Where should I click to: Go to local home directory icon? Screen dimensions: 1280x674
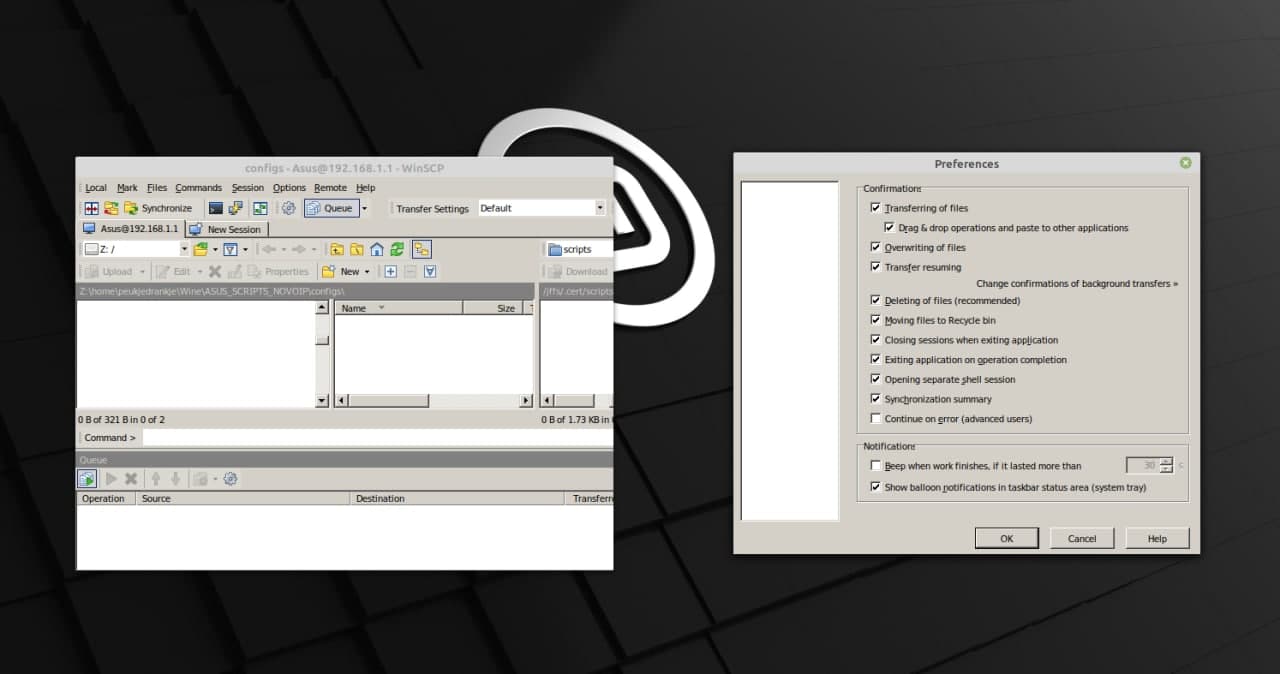(377, 249)
